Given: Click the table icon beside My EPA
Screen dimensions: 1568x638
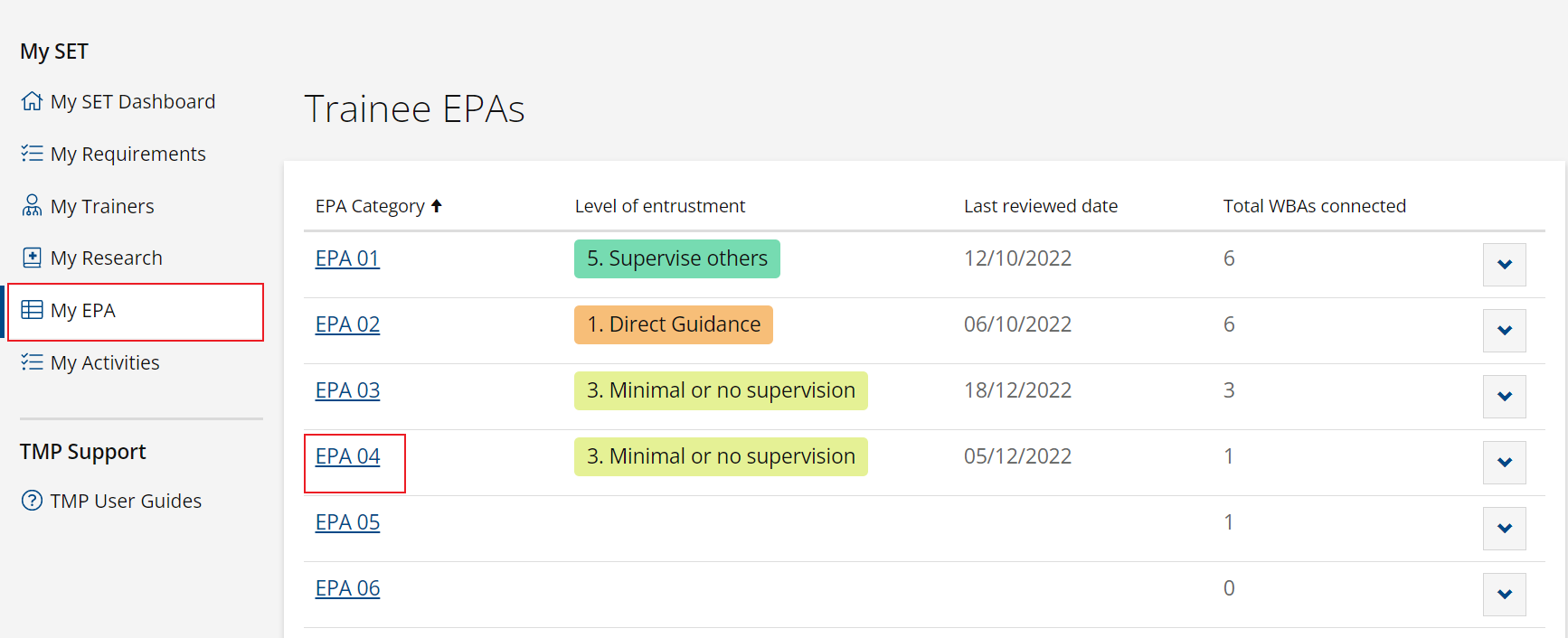Looking at the screenshot, I should tap(32, 310).
